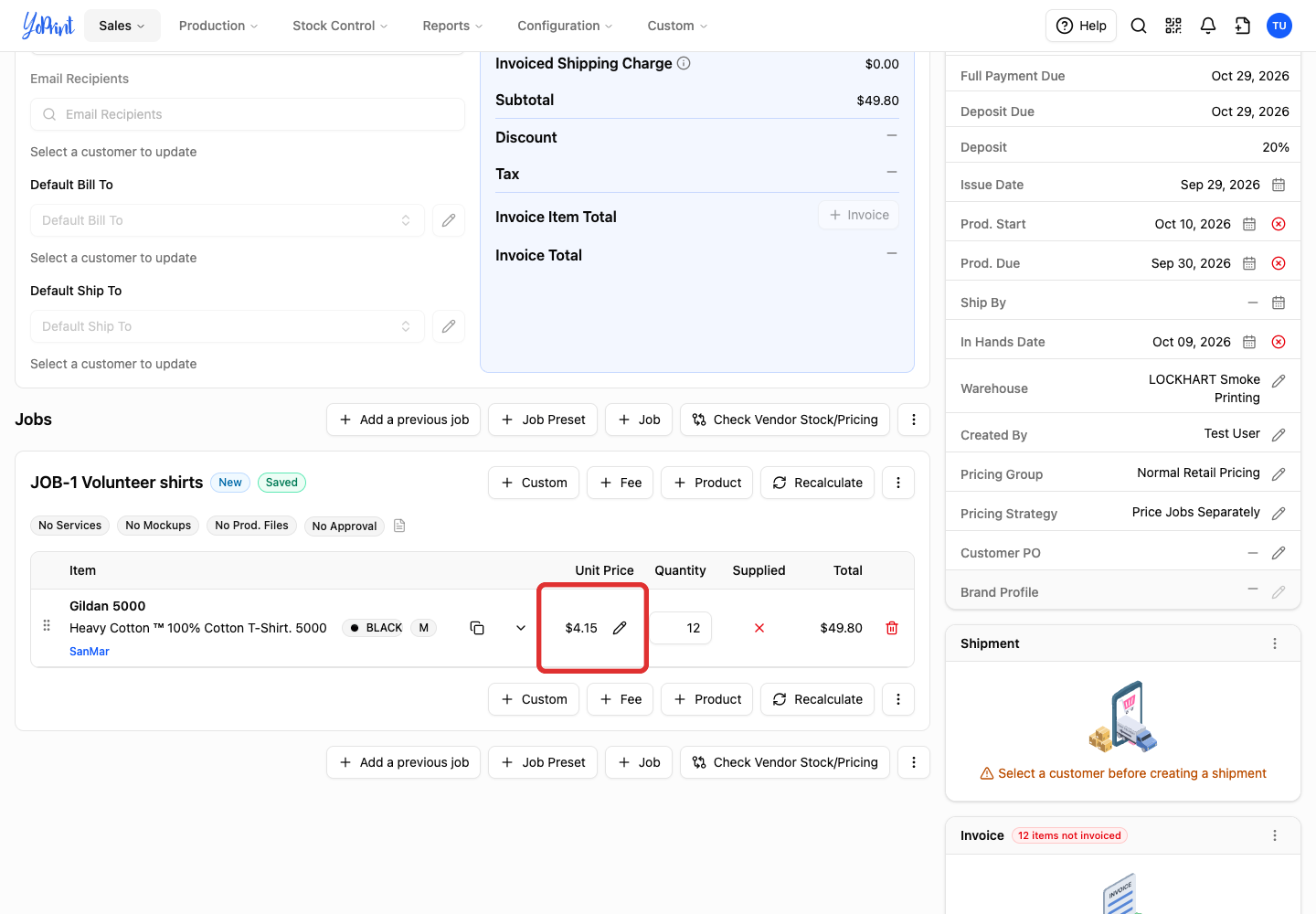
Task: Click the No Approval status tag
Action: (345, 526)
